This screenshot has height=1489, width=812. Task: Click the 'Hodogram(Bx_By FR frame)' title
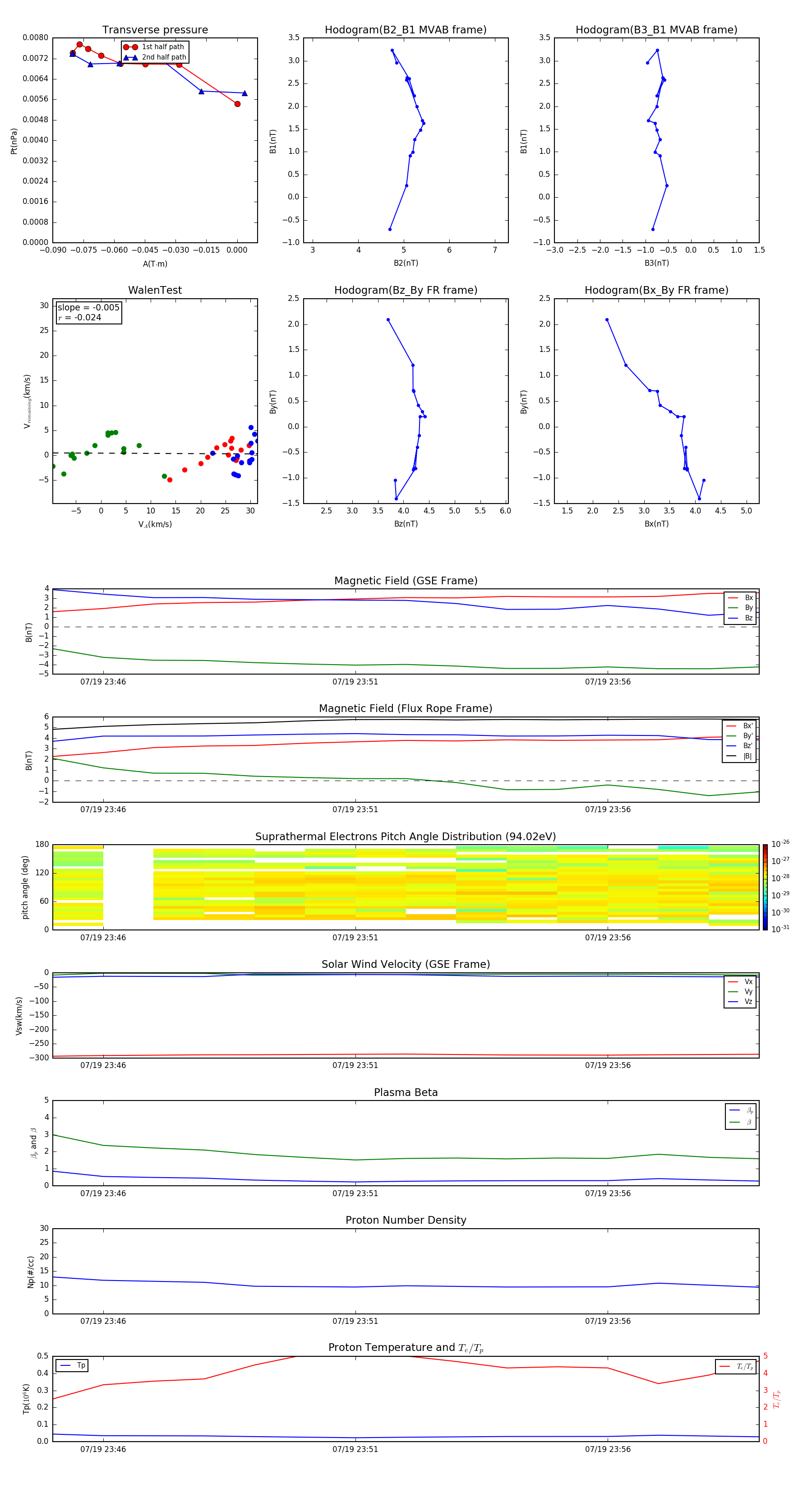(x=656, y=290)
